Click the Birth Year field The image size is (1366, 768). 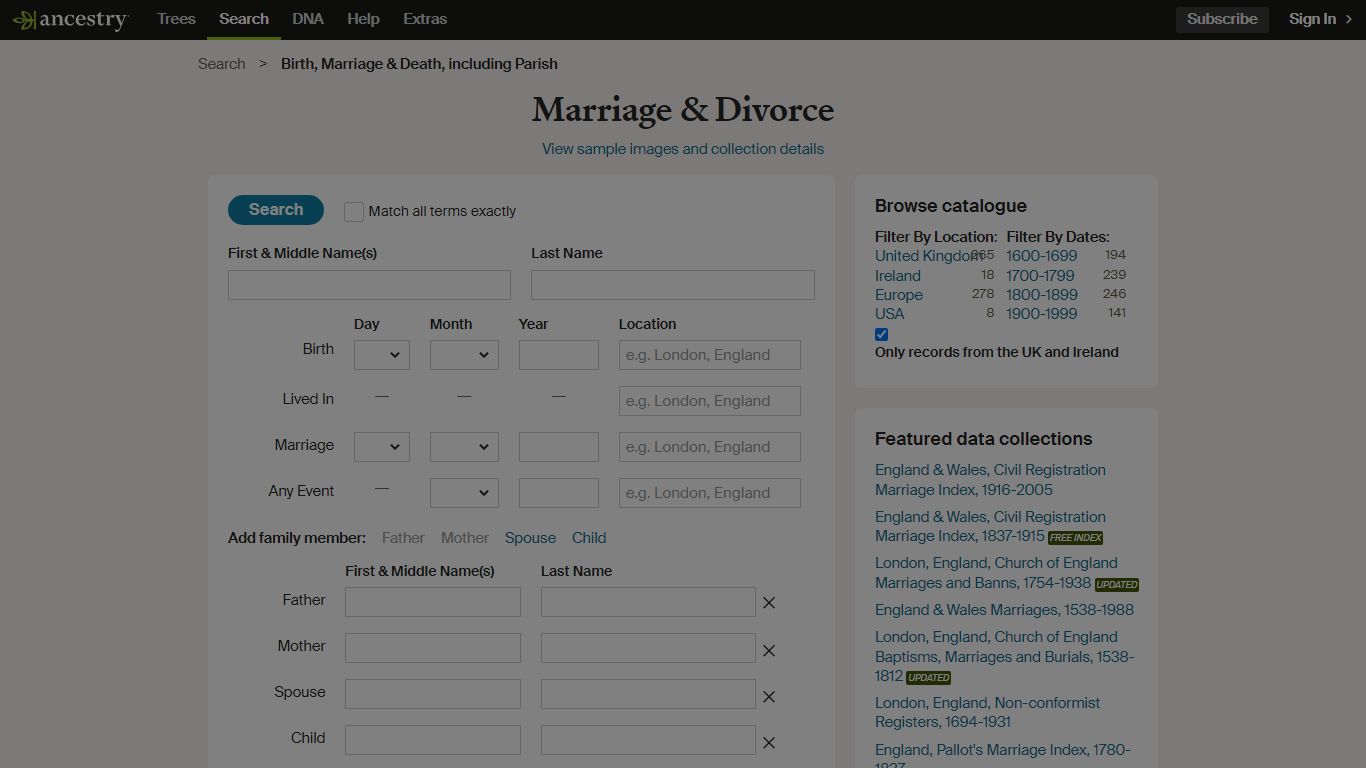(559, 355)
